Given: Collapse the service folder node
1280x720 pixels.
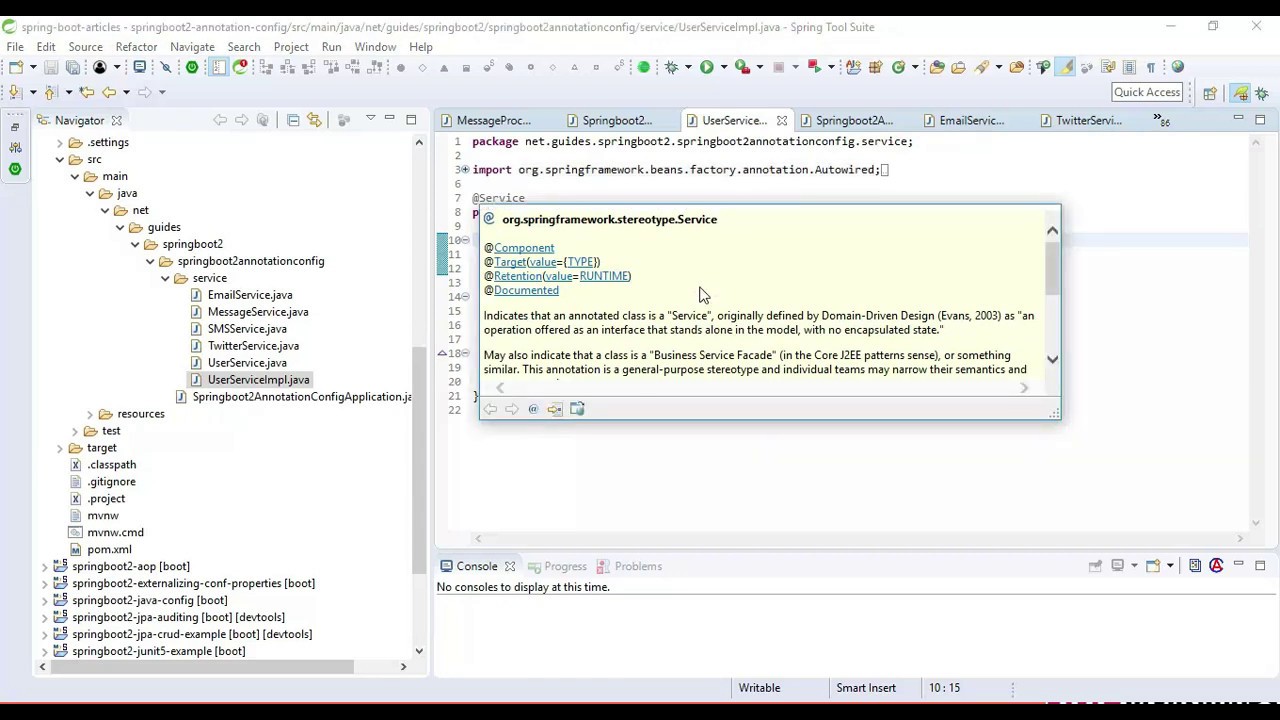Looking at the screenshot, I should coord(165,278).
